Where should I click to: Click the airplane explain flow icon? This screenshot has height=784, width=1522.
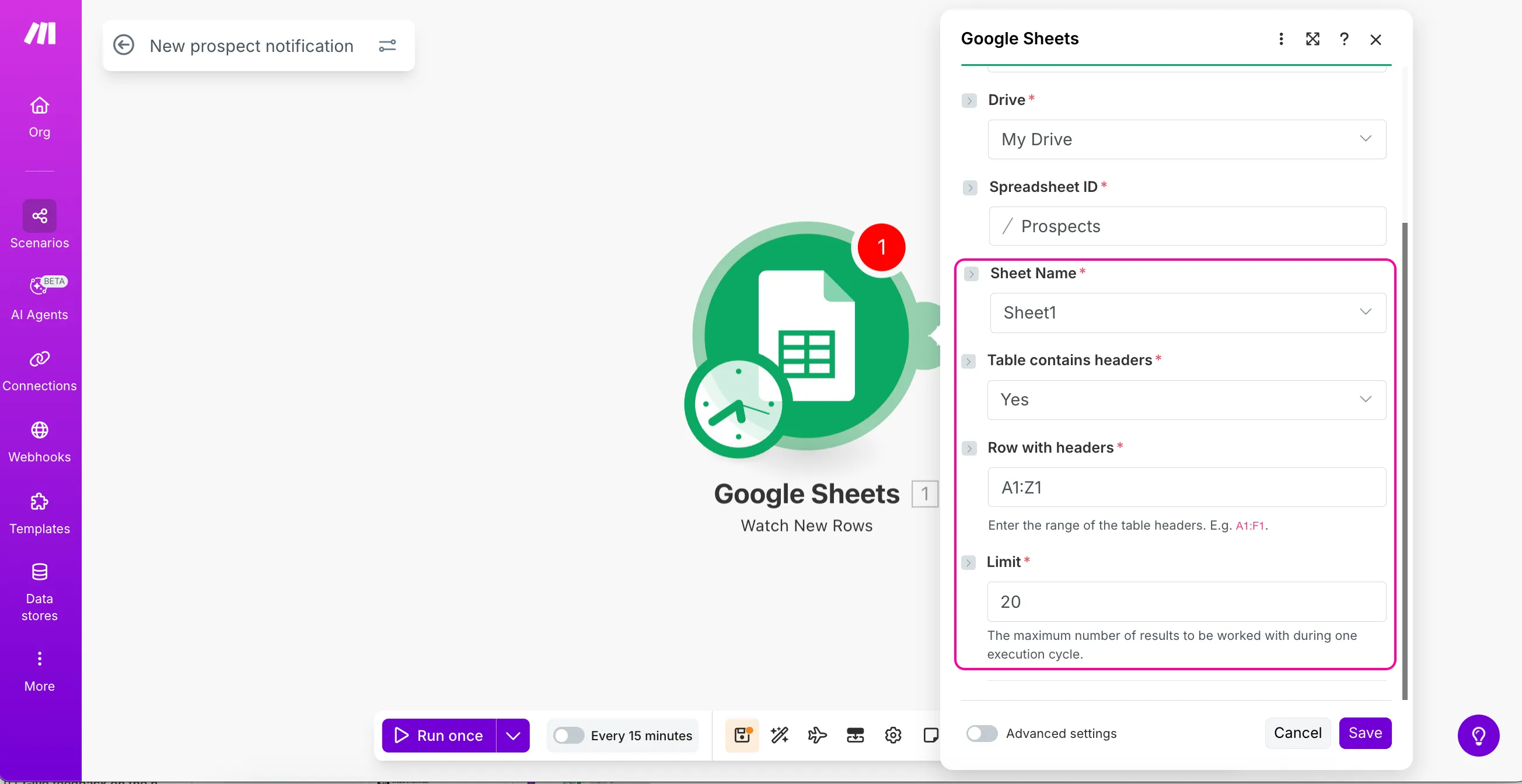pyautogui.click(x=817, y=735)
